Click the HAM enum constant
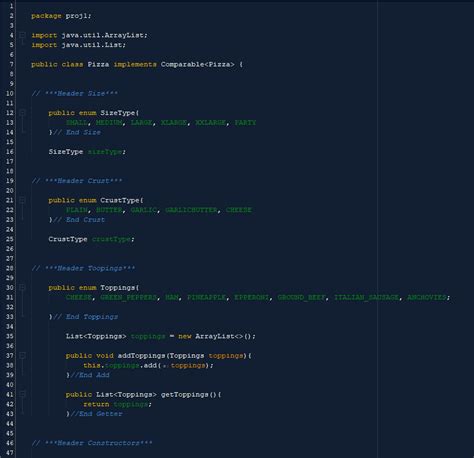The height and width of the screenshot is (458, 474). 171,297
